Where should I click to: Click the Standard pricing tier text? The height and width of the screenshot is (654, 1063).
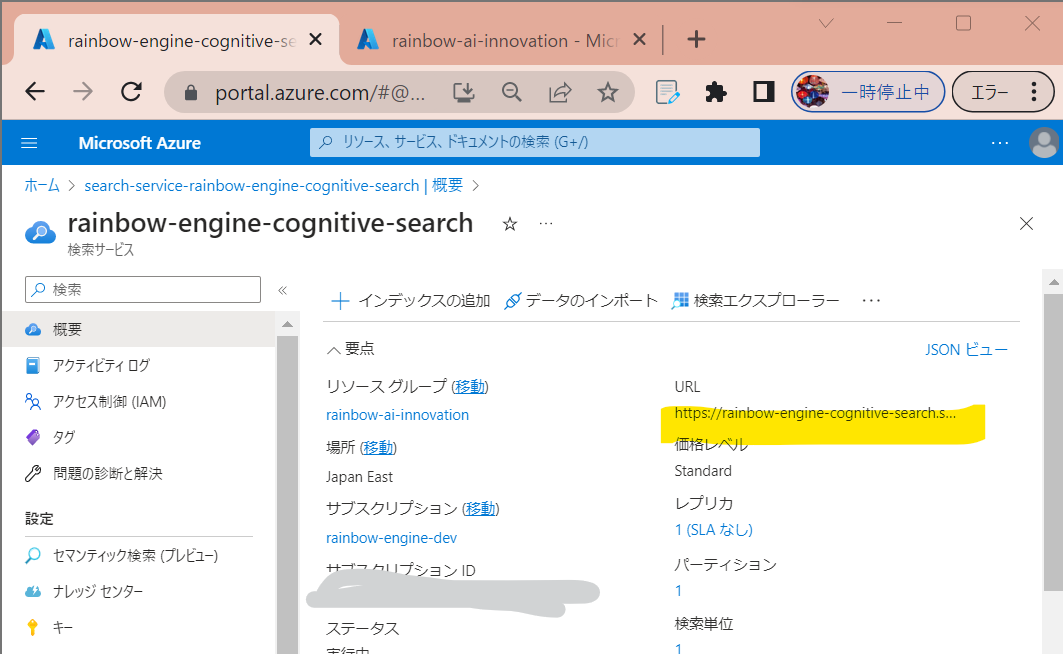(x=703, y=471)
